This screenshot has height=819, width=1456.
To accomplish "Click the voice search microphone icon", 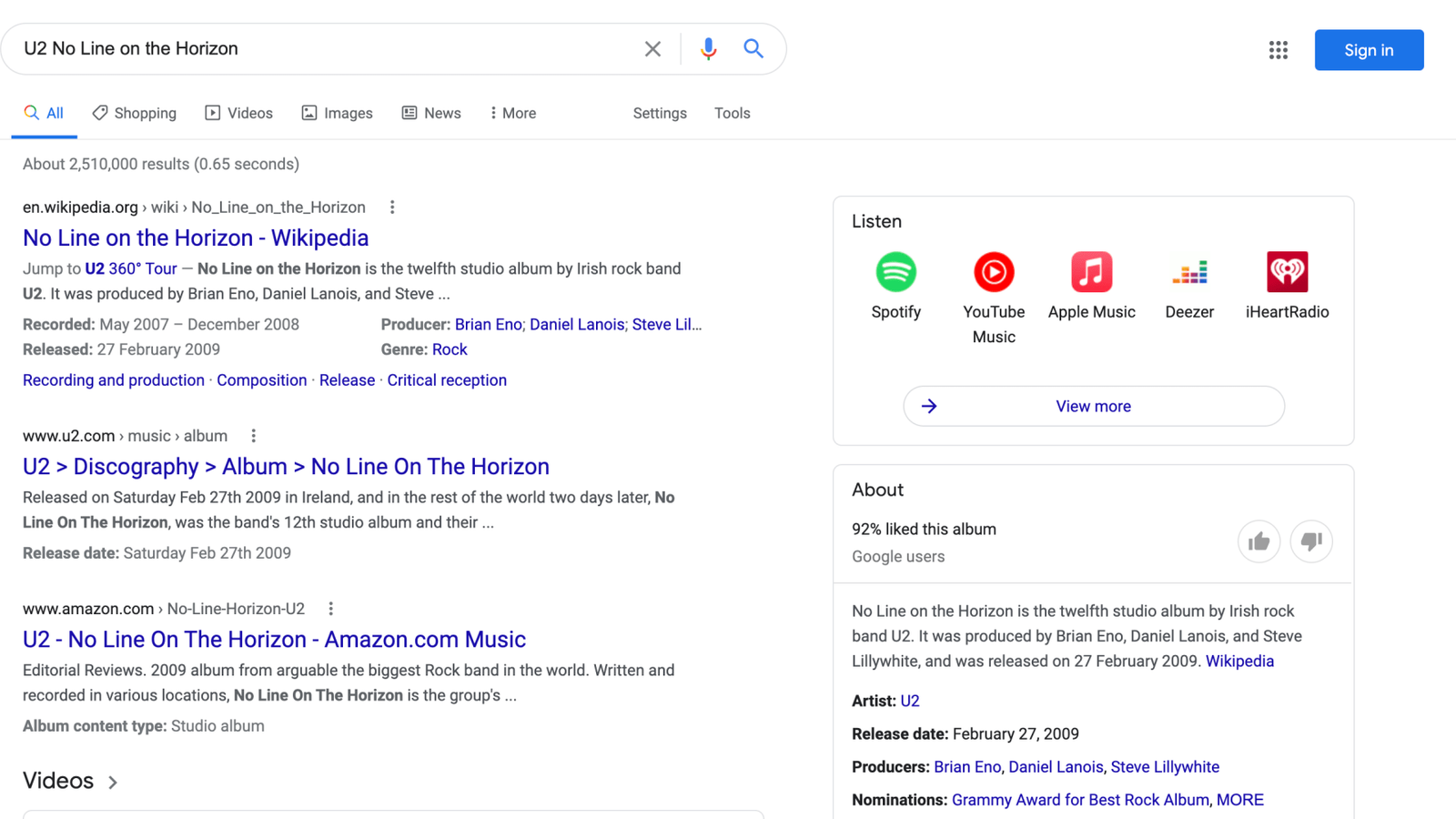I will coord(708,49).
